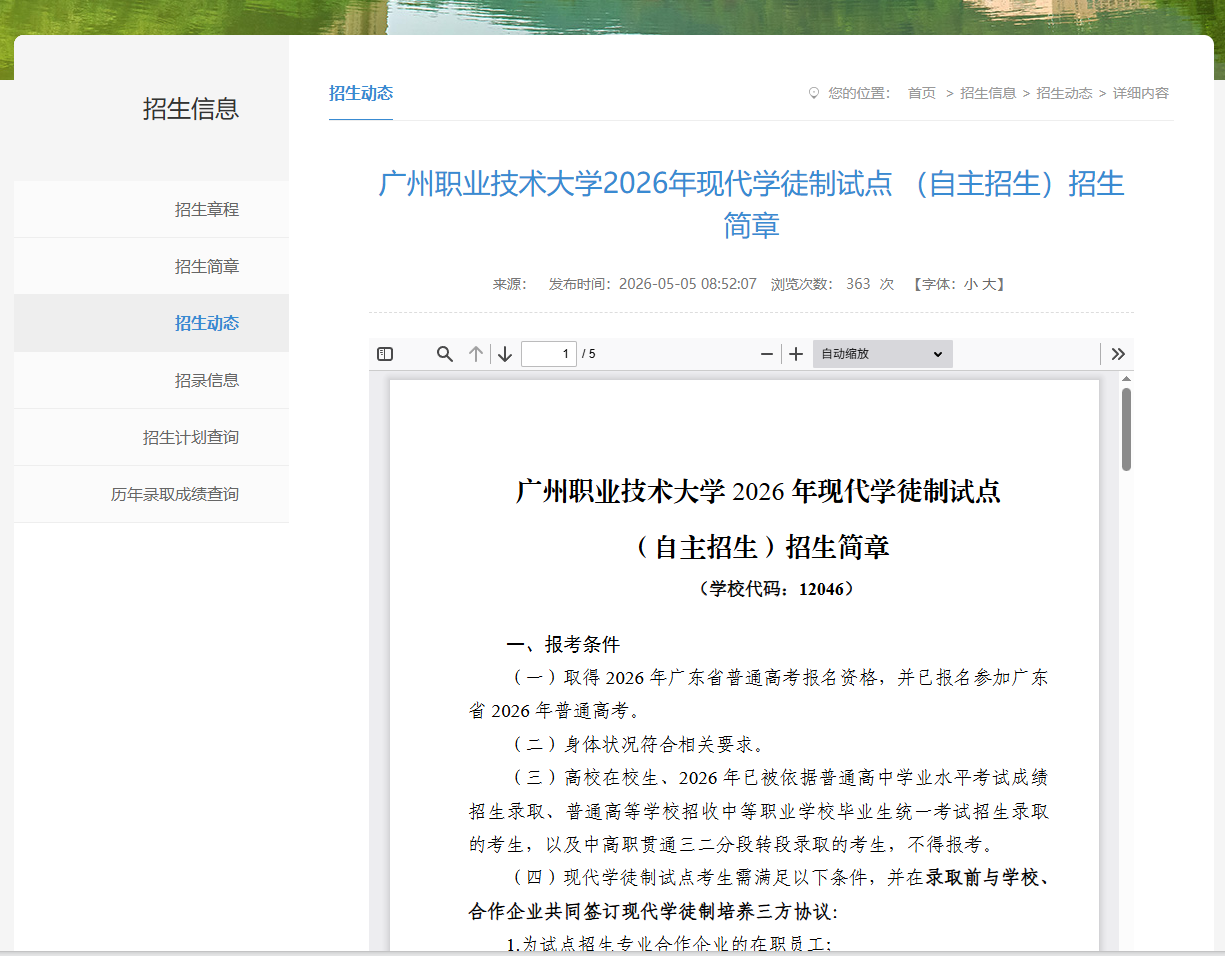Viewport: 1225px width, 956px height.
Task: Open 招生章程 in the sidebar
Action: tap(207, 210)
